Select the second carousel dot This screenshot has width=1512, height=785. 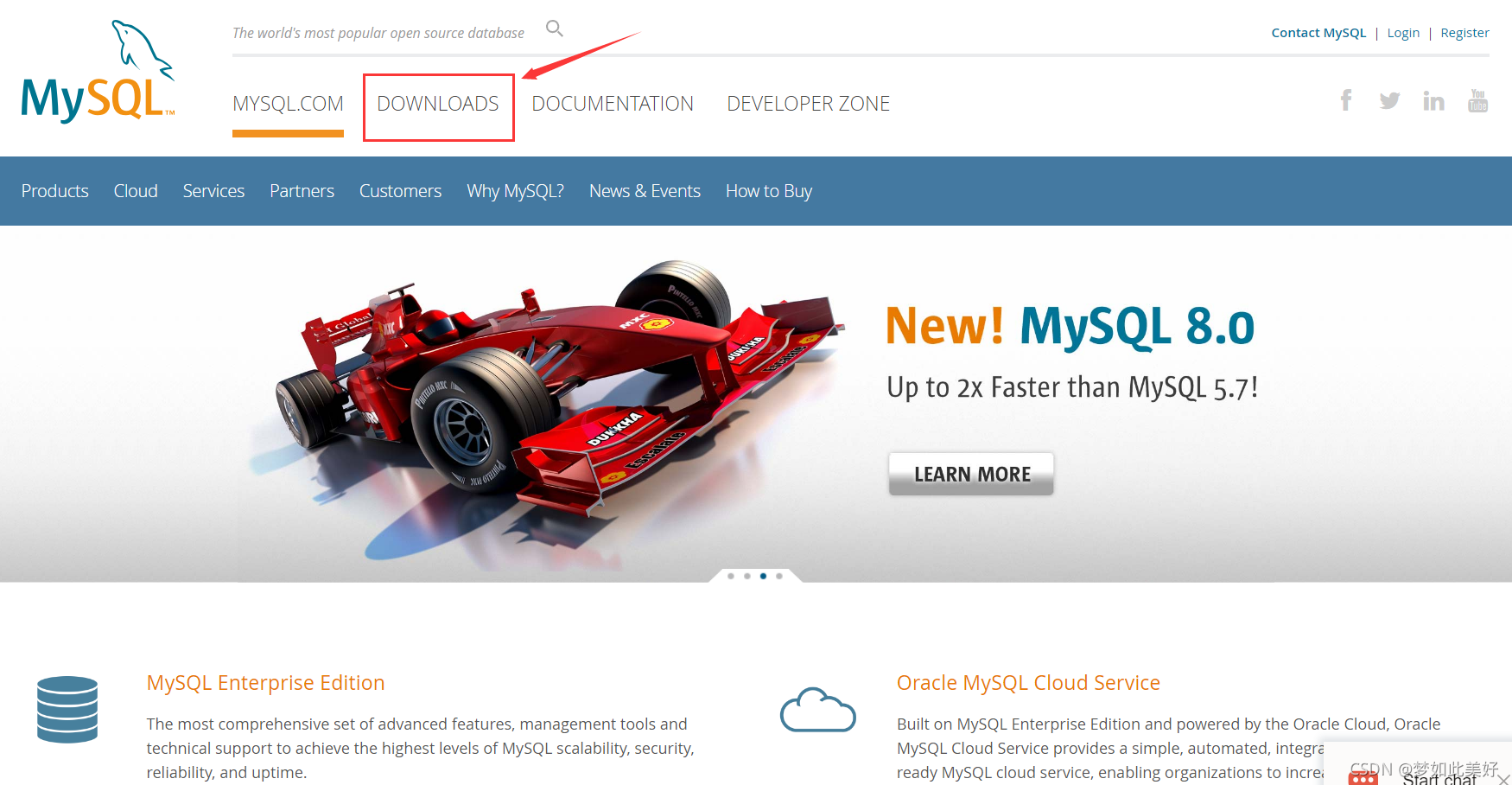click(x=747, y=576)
